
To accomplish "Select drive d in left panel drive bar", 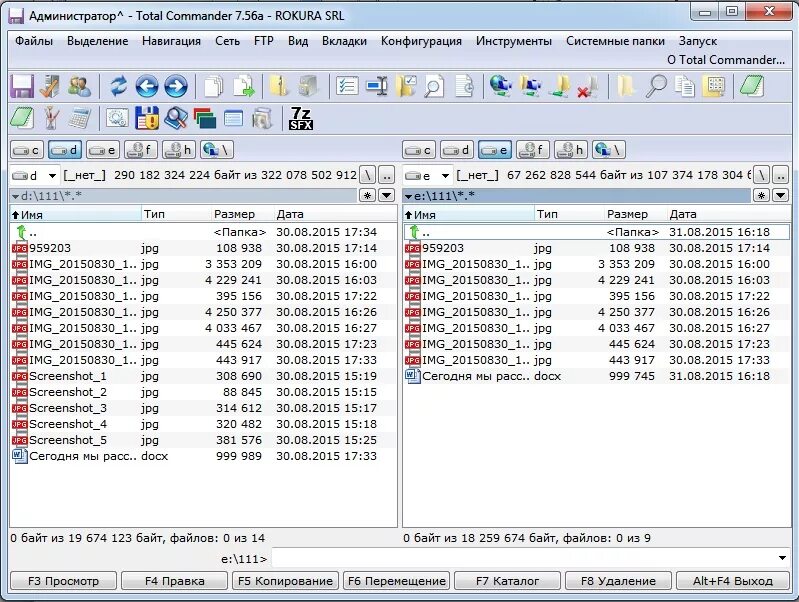I will point(65,150).
